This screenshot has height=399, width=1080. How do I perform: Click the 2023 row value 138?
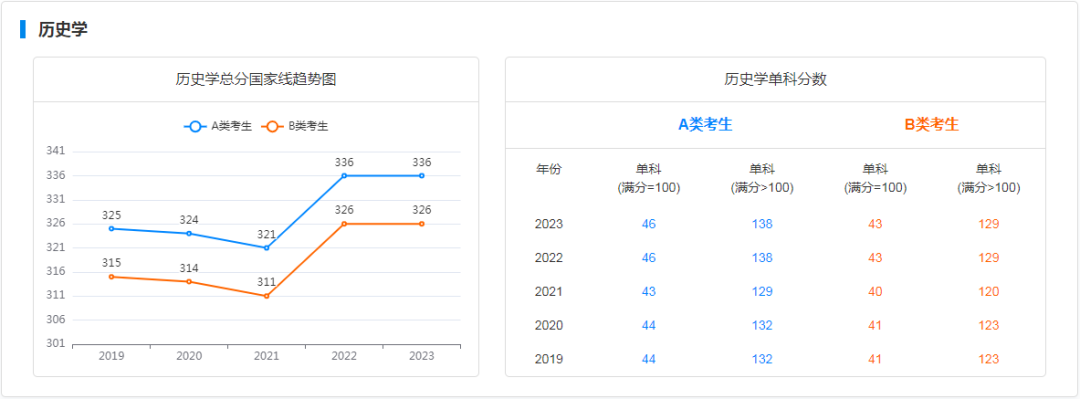pos(762,224)
